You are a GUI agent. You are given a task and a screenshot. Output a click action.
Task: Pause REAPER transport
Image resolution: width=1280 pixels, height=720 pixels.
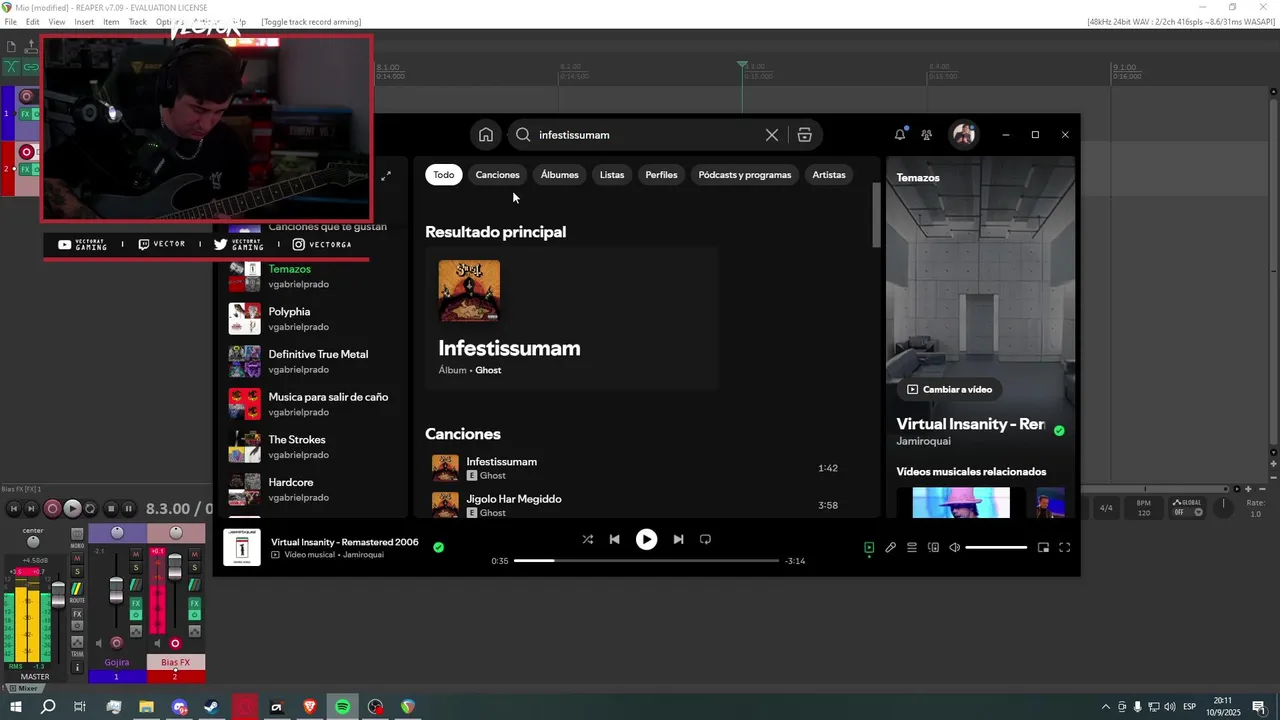128,509
